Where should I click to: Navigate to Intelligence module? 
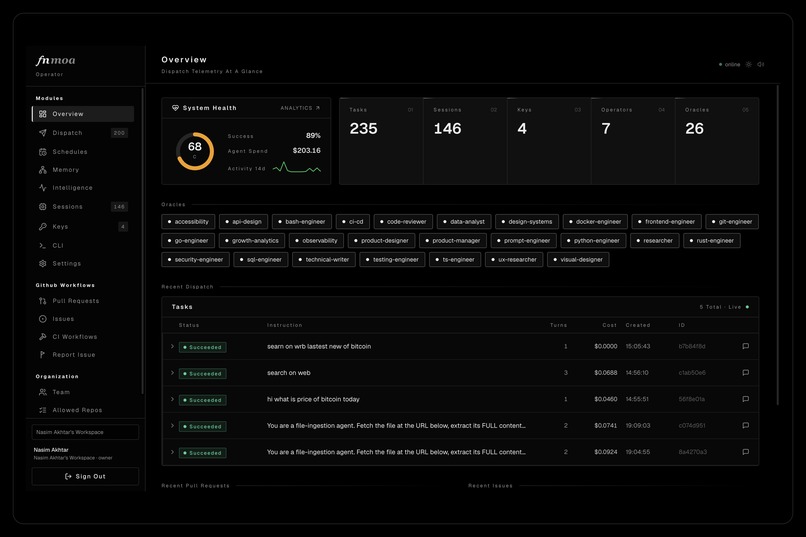[x=82, y=188]
